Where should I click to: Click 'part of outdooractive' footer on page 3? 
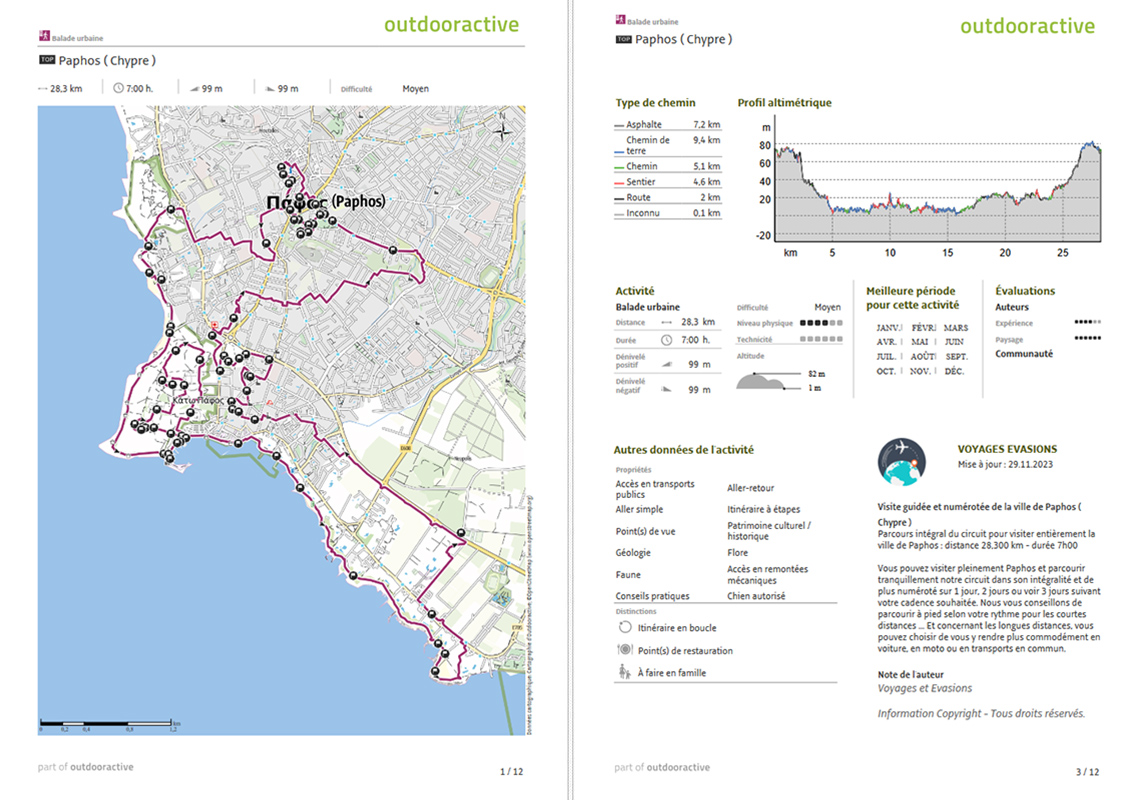point(662,767)
